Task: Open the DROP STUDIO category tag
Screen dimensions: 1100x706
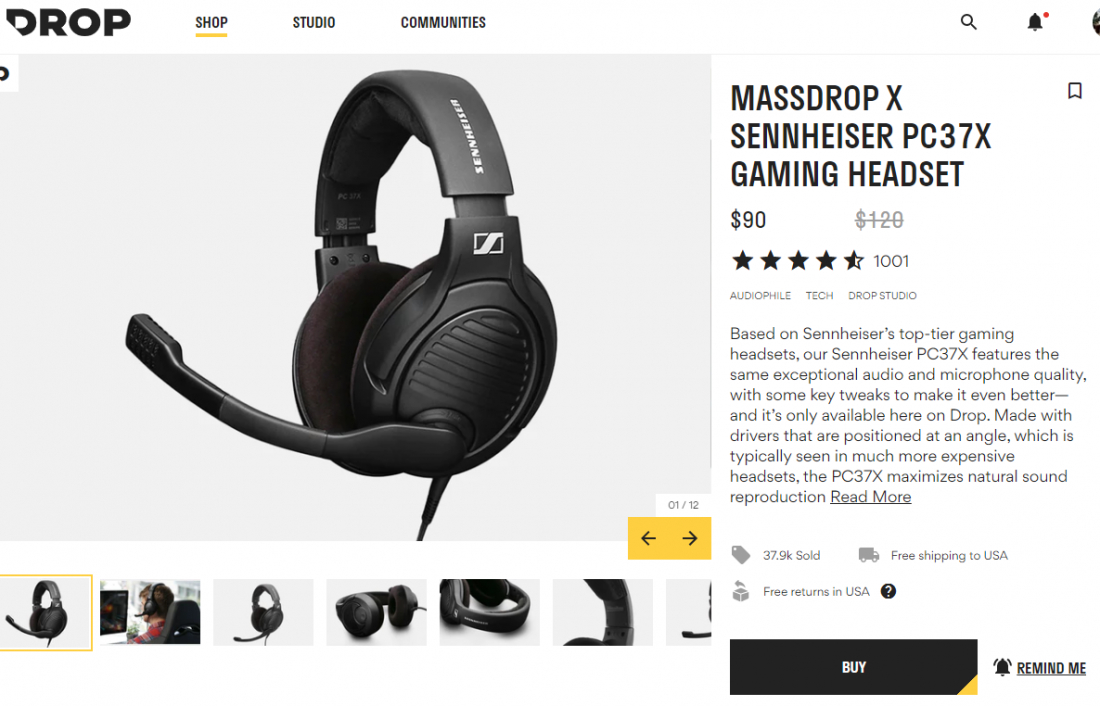Action: (x=882, y=295)
